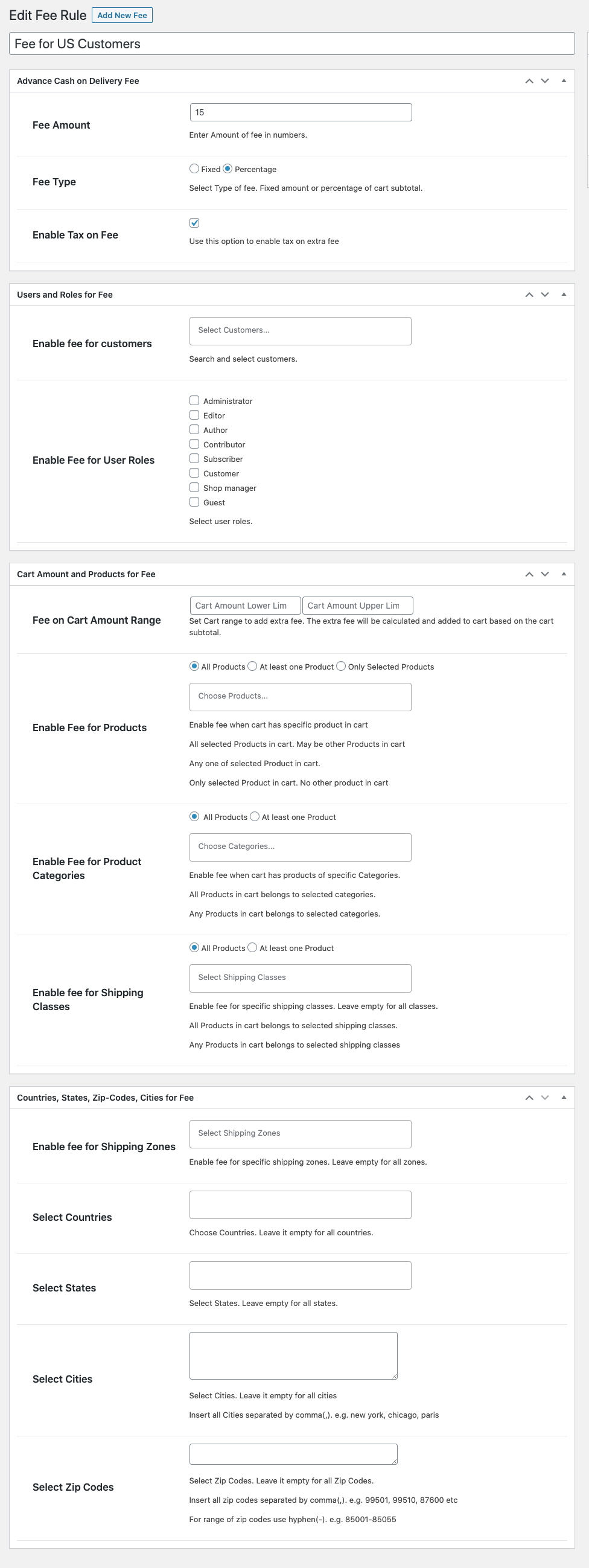Screen dimensions: 589x1568
Task: Uncheck Enable Tax on Fee checkbox
Action: pyautogui.click(x=194, y=223)
